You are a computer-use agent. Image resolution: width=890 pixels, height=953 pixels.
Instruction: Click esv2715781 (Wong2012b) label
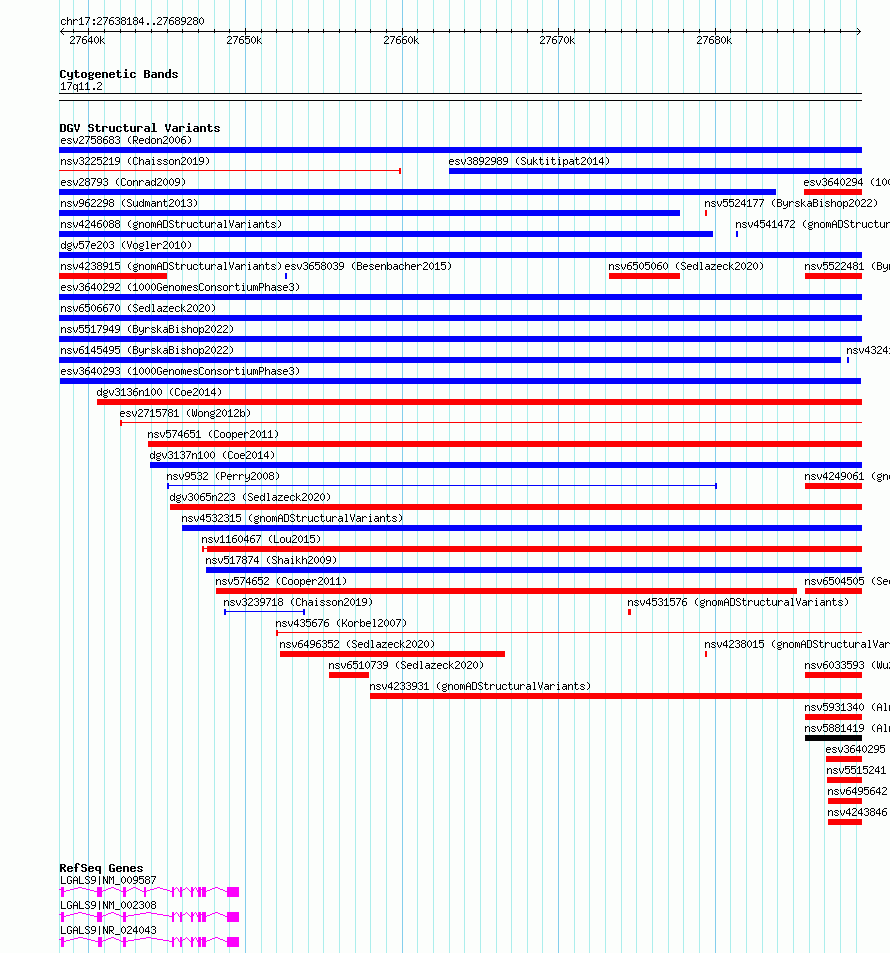(185, 413)
